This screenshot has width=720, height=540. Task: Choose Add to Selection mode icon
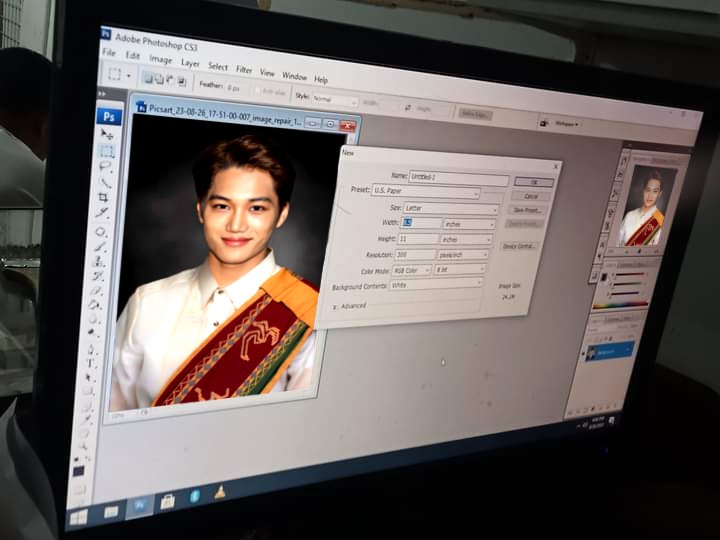(159, 79)
